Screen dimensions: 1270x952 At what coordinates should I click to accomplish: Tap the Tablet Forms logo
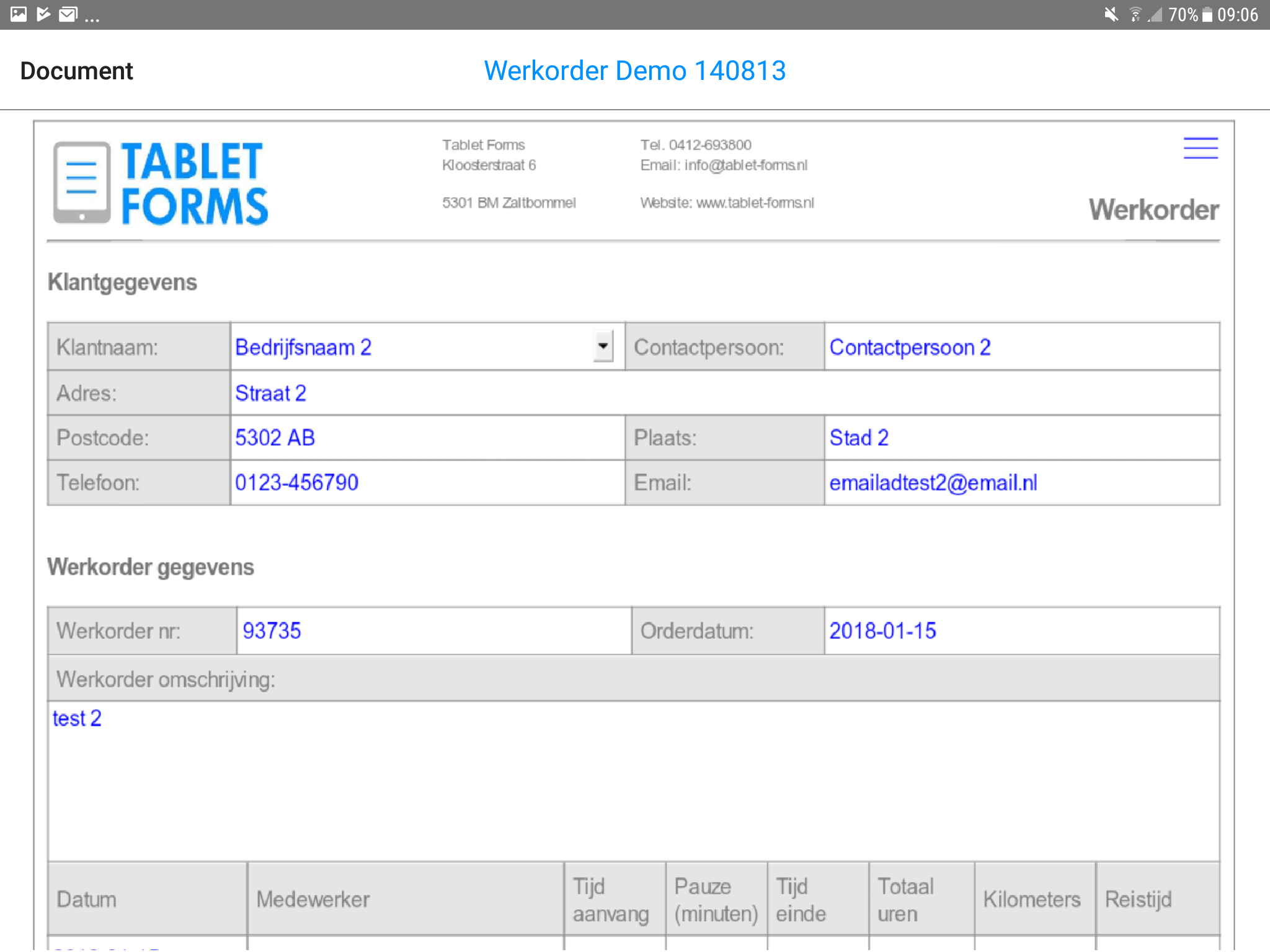pos(161,183)
